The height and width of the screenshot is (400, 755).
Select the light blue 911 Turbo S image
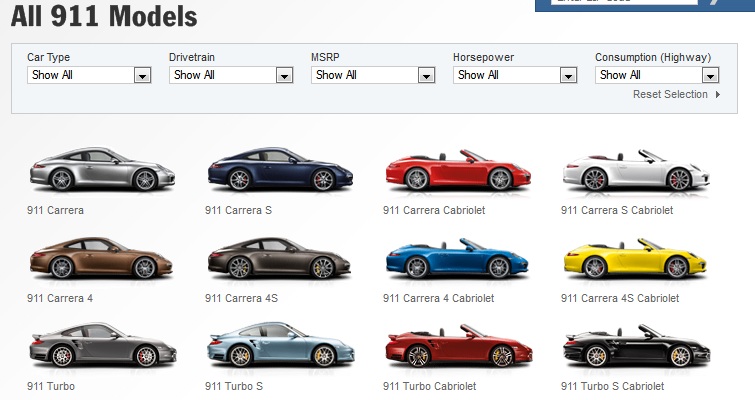click(x=281, y=345)
